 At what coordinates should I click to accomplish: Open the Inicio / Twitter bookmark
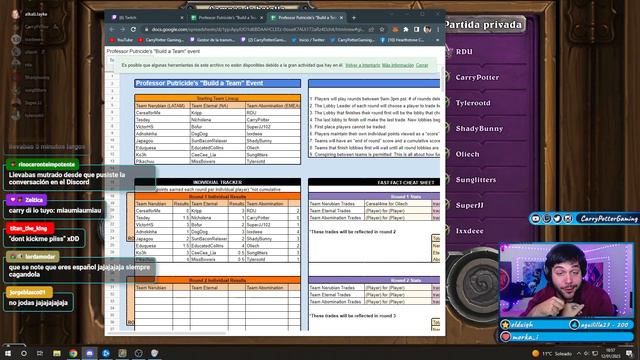click(x=308, y=40)
